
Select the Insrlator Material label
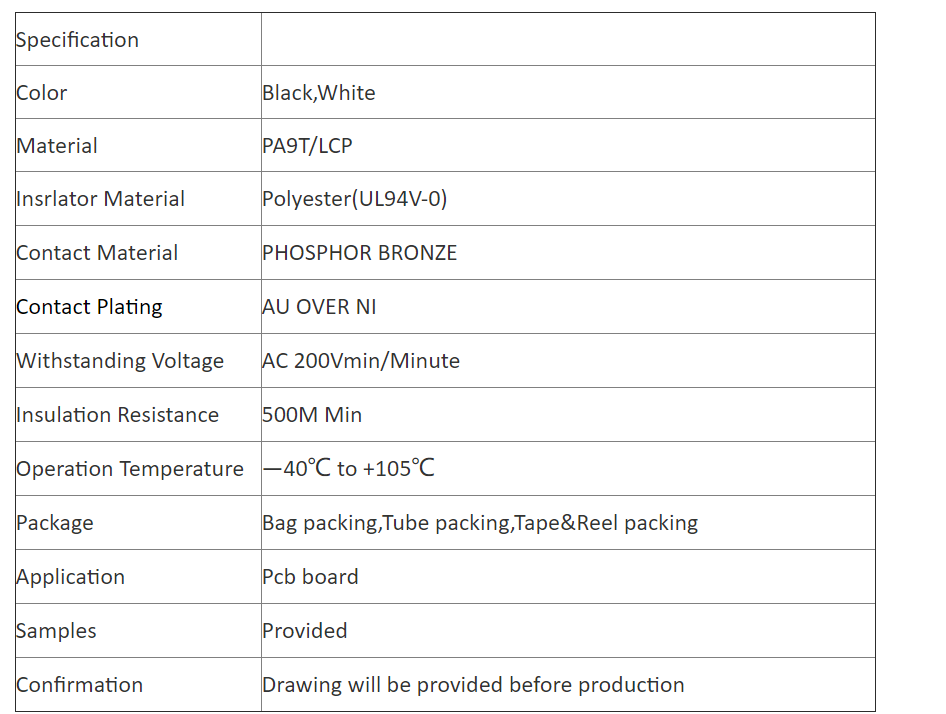click(100, 199)
